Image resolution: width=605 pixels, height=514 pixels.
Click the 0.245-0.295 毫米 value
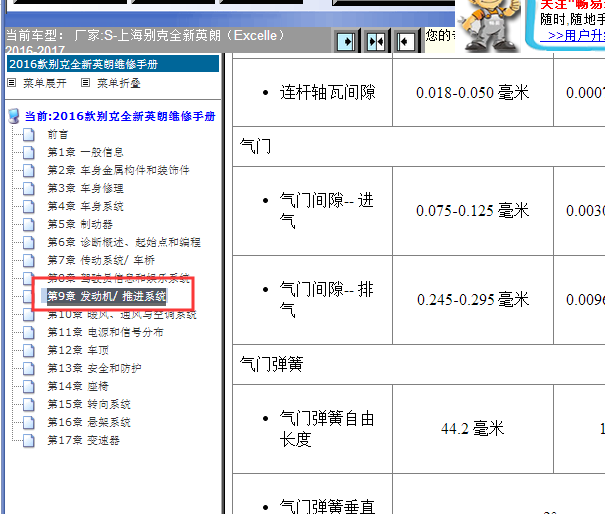pyautogui.click(x=473, y=300)
